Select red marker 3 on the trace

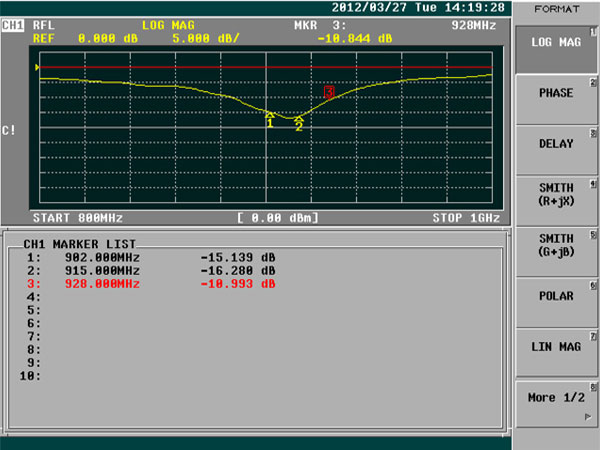(329, 92)
